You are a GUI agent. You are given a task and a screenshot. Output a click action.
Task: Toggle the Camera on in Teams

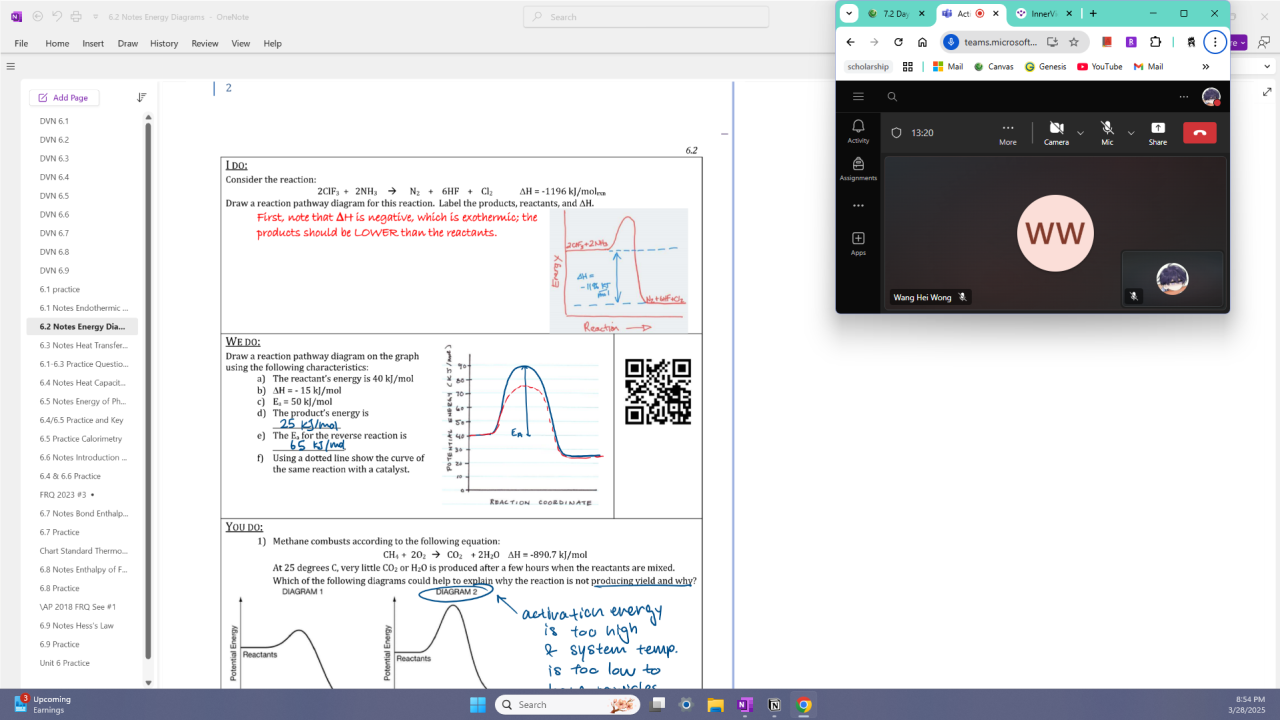(1056, 132)
